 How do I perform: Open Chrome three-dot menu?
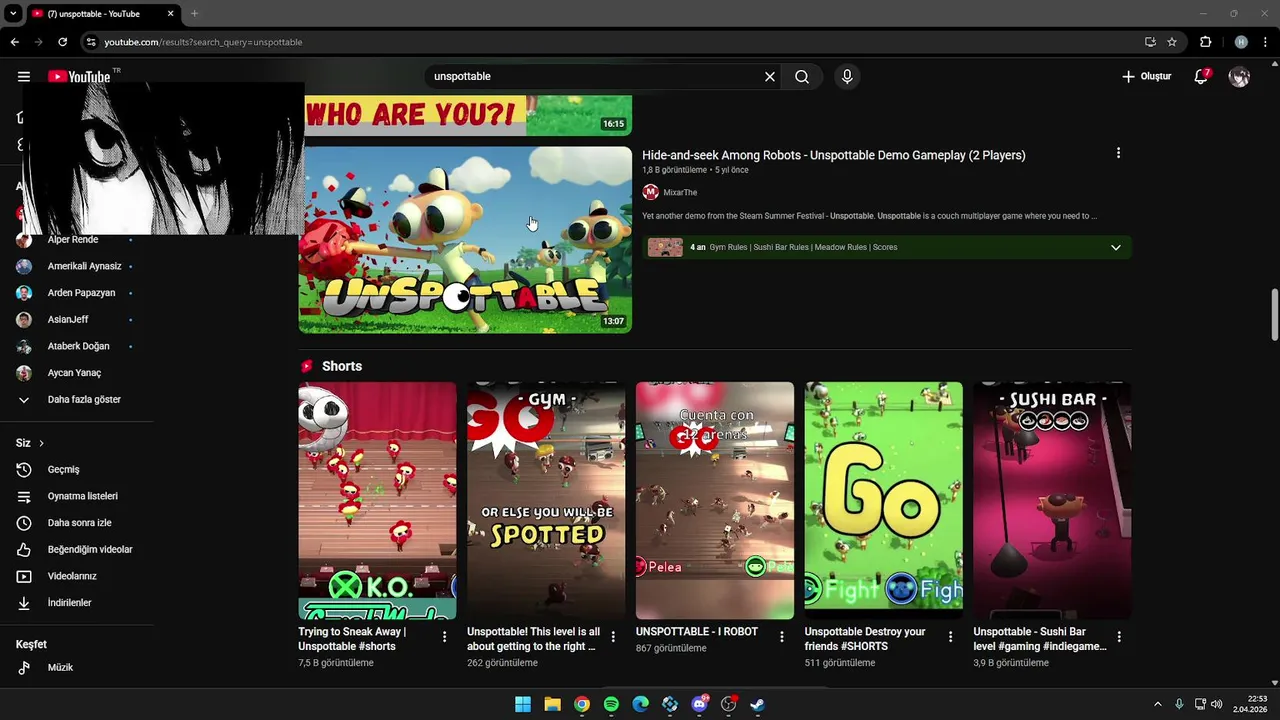(1264, 42)
